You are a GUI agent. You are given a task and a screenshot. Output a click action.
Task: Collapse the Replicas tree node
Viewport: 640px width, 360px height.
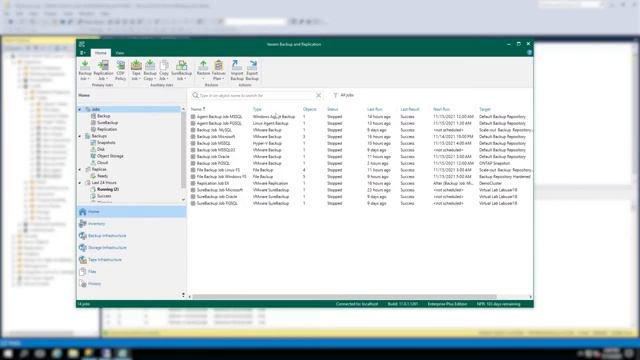pyautogui.click(x=80, y=169)
